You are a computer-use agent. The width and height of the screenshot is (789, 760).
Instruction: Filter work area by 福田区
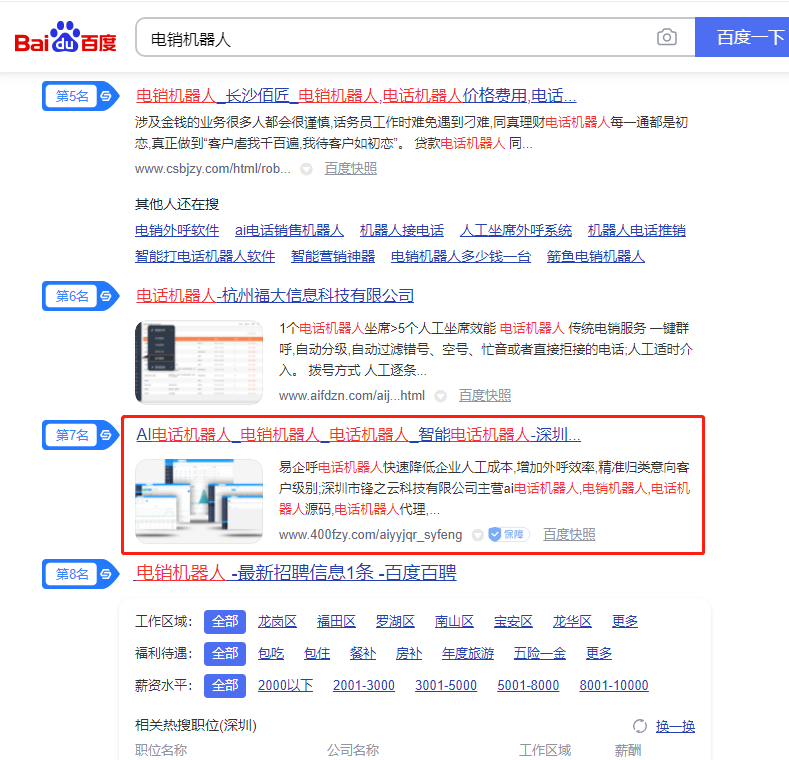(x=336, y=622)
